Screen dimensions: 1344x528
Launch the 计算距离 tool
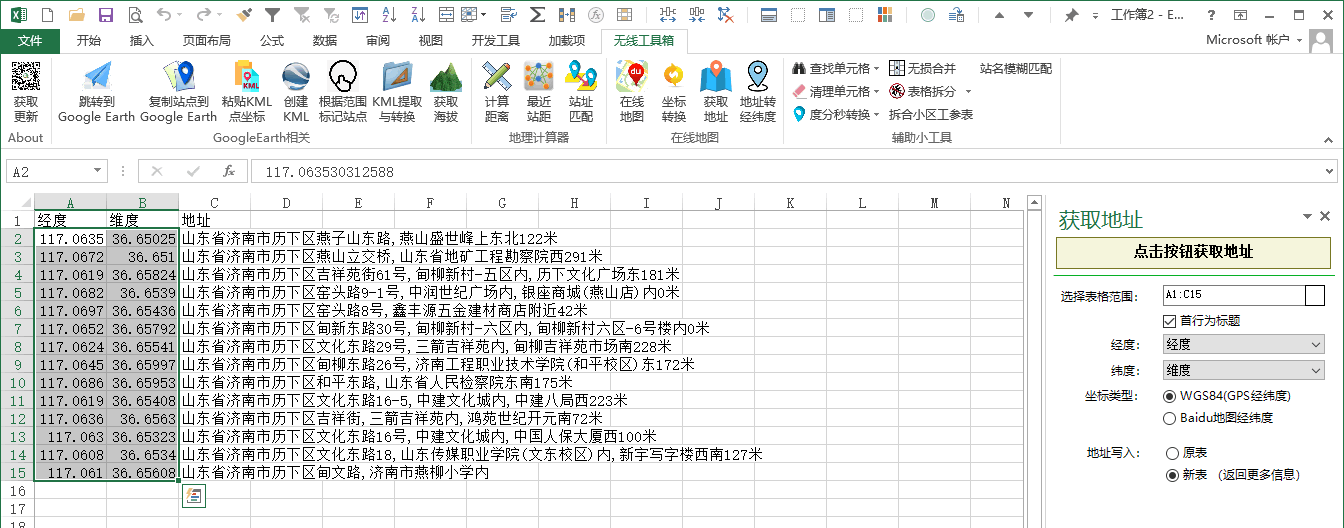coord(497,76)
